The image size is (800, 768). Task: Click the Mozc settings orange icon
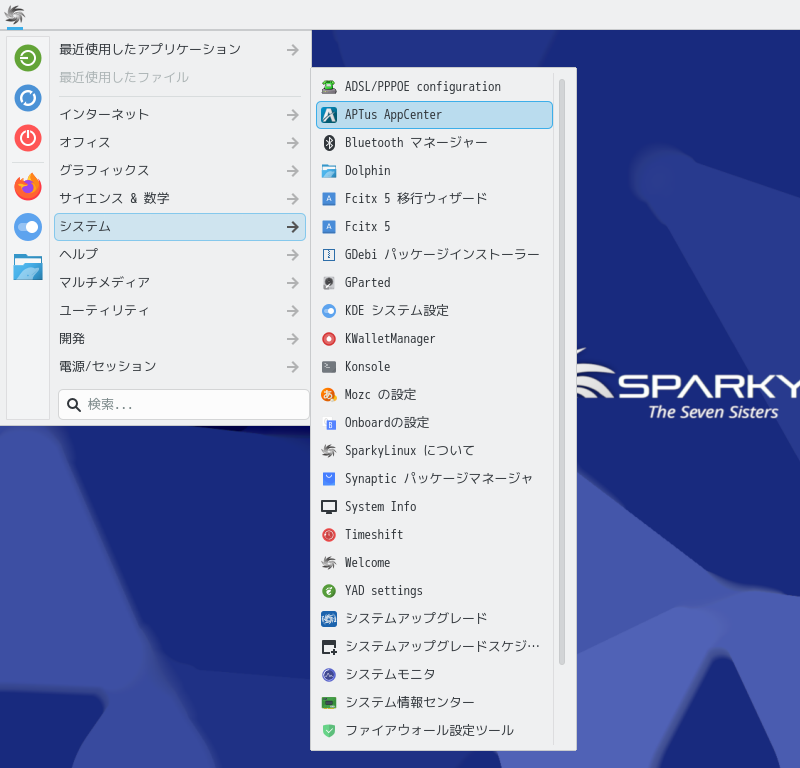[x=329, y=394]
